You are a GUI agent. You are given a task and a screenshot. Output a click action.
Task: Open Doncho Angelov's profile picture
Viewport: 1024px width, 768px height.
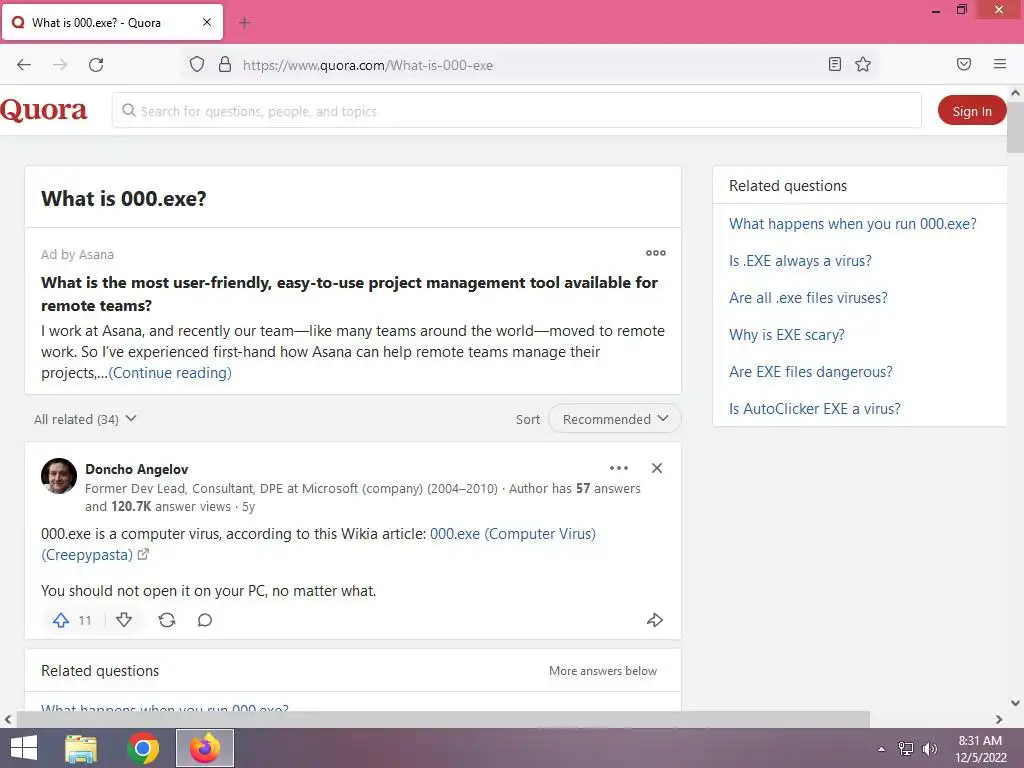(59, 475)
